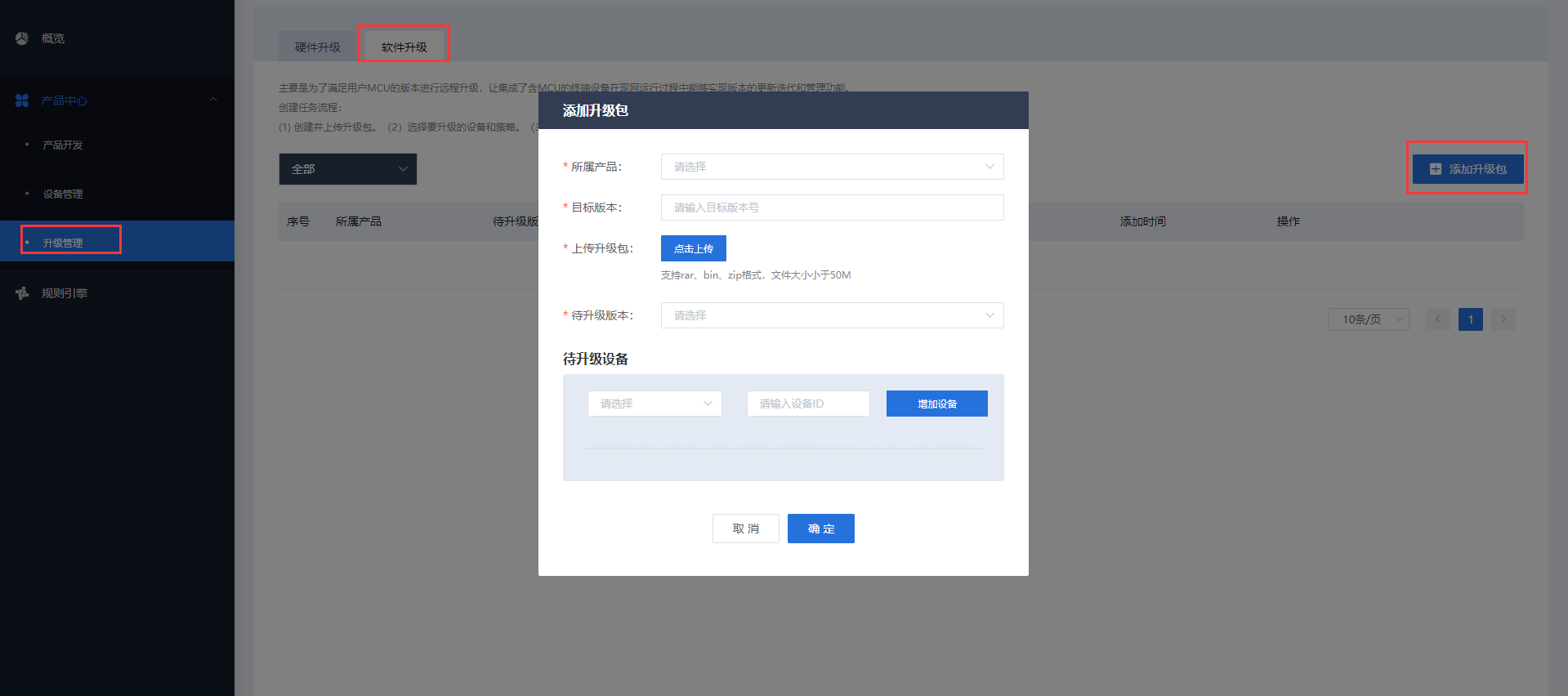This screenshot has height=696, width=1568.
Task: Open the 所属产品 dropdown in dialog
Action: [832, 167]
